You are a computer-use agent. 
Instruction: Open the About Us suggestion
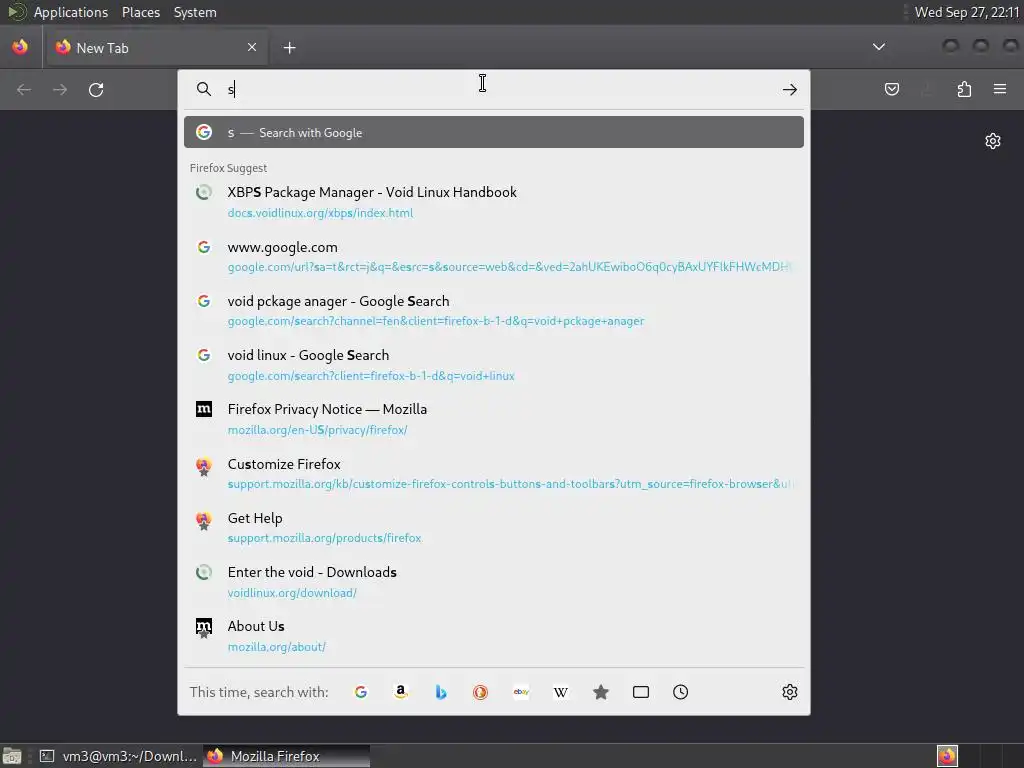click(x=494, y=636)
